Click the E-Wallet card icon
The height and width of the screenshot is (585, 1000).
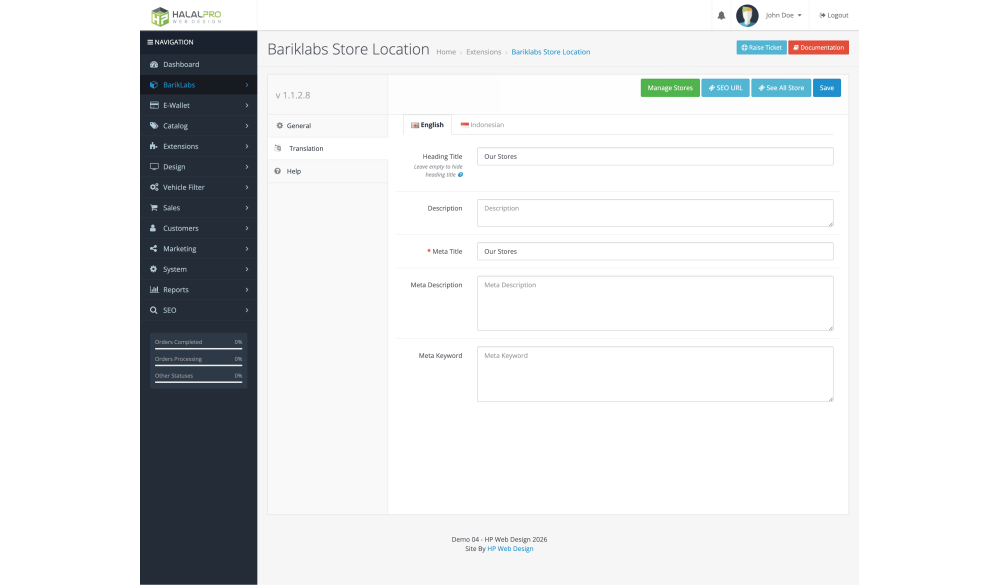(154, 105)
